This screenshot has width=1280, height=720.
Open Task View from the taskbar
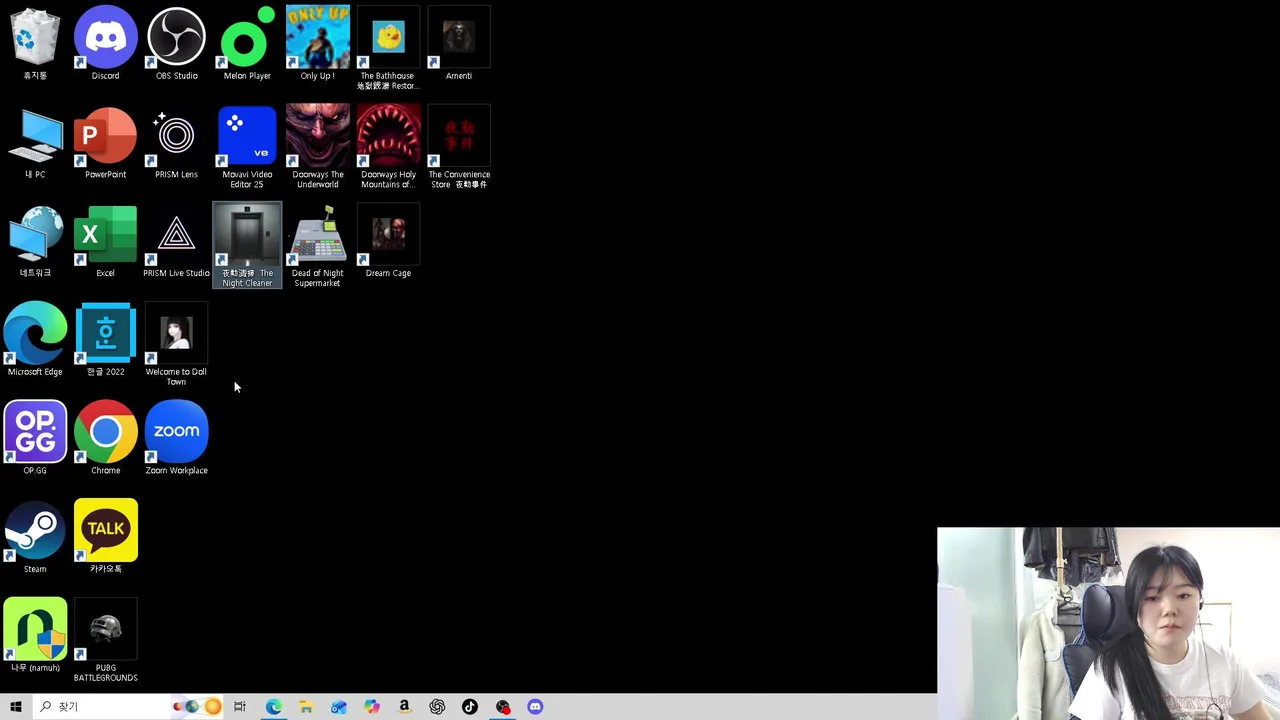pyautogui.click(x=240, y=707)
